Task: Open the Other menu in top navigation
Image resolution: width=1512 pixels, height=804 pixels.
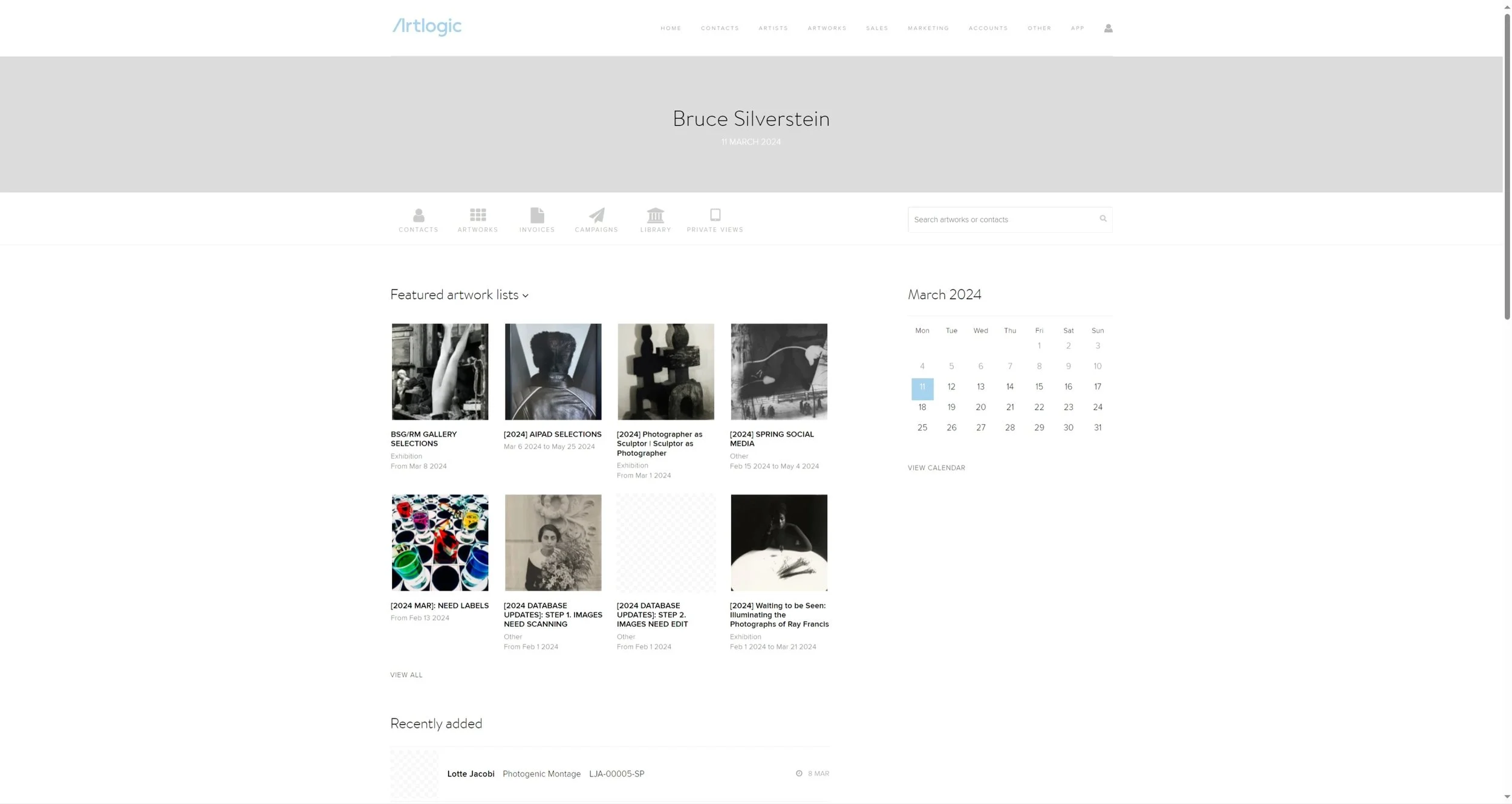Action: click(x=1039, y=28)
